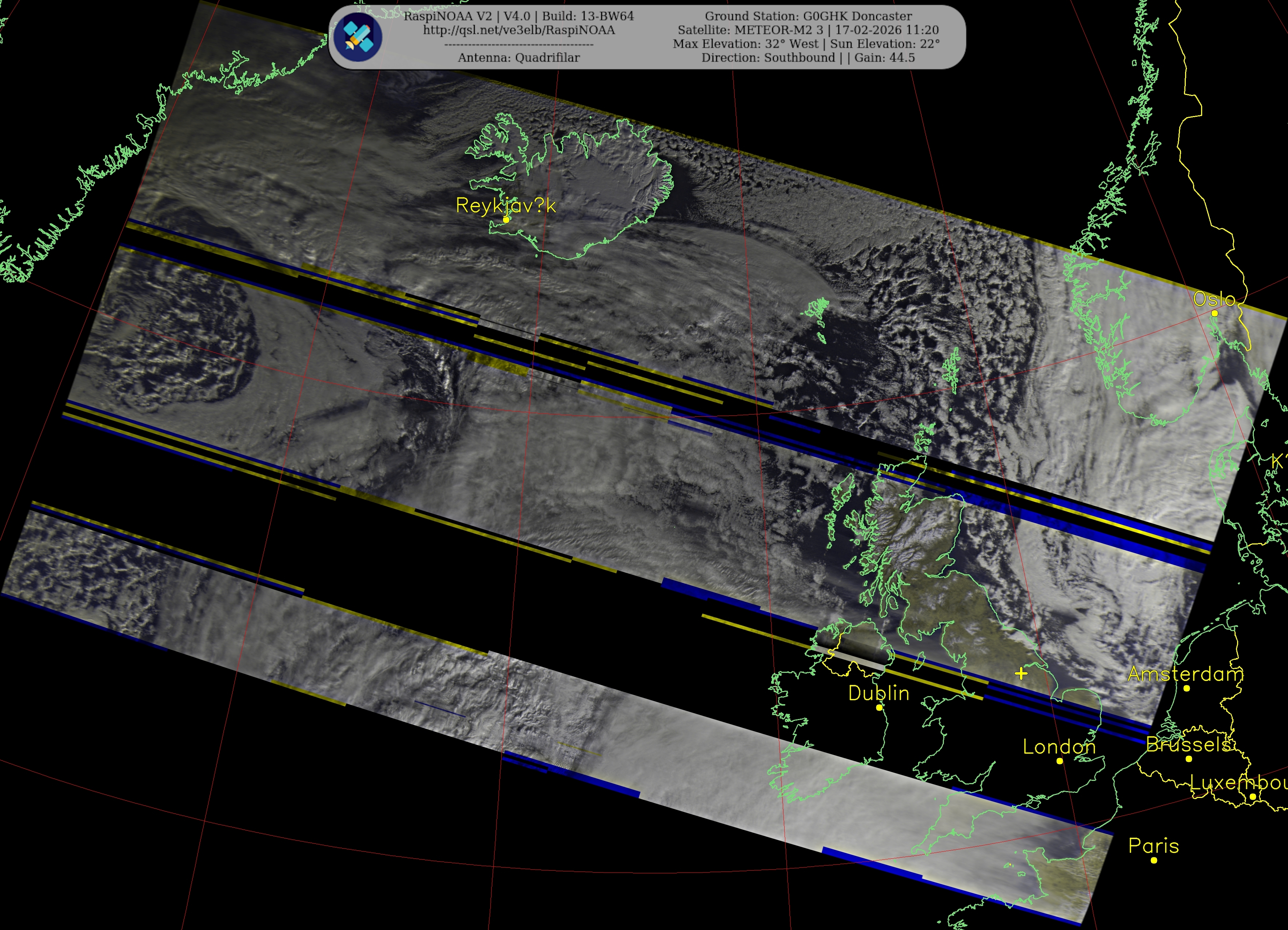Viewport: 1288px width, 930px height.
Task: Click the yellow dot marking Paris
Action: pos(1154,860)
